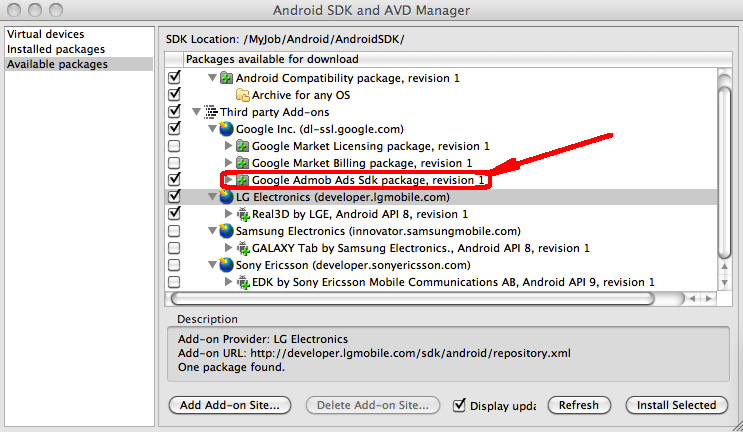Click the Third party Add-ons icon
Screen dimensions: 743x432
[x=211, y=112]
